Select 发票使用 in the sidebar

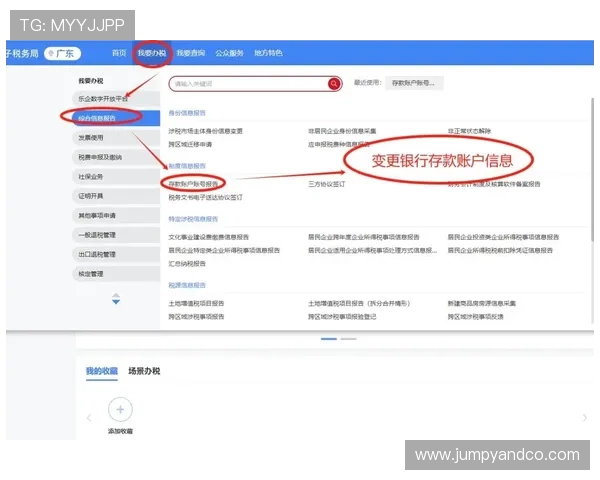pos(116,137)
